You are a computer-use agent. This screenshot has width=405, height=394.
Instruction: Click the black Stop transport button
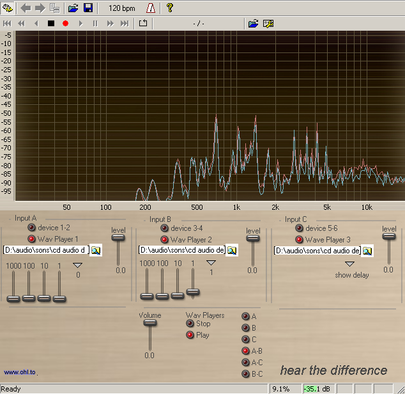click(51, 23)
